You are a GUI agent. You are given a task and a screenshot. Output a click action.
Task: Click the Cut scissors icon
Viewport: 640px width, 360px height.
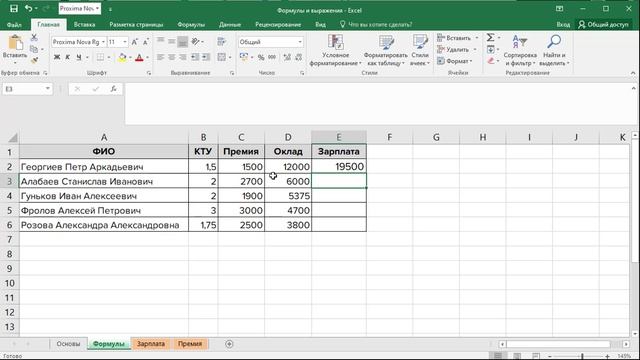pyautogui.click(x=34, y=38)
